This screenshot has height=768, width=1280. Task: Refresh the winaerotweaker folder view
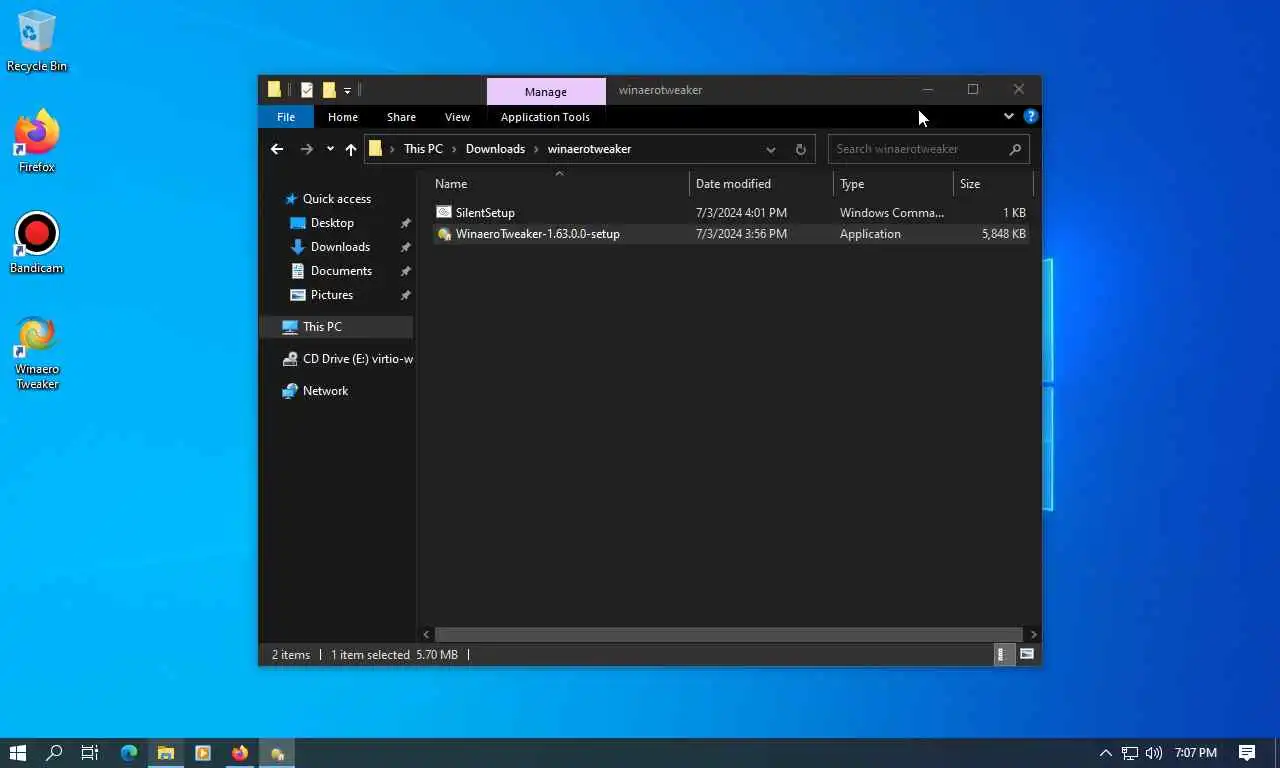800,149
